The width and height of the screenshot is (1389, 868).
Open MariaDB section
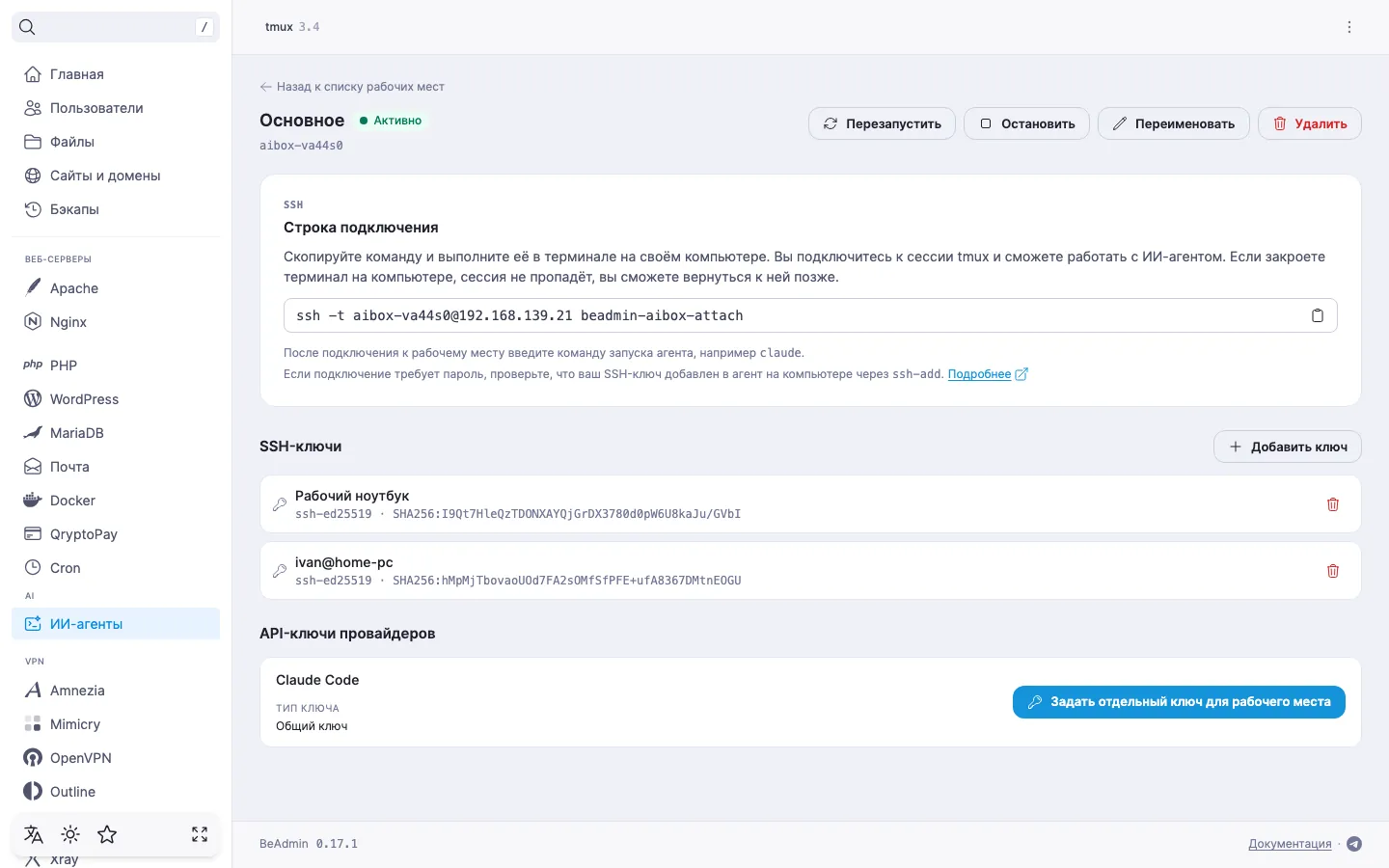(x=116, y=433)
